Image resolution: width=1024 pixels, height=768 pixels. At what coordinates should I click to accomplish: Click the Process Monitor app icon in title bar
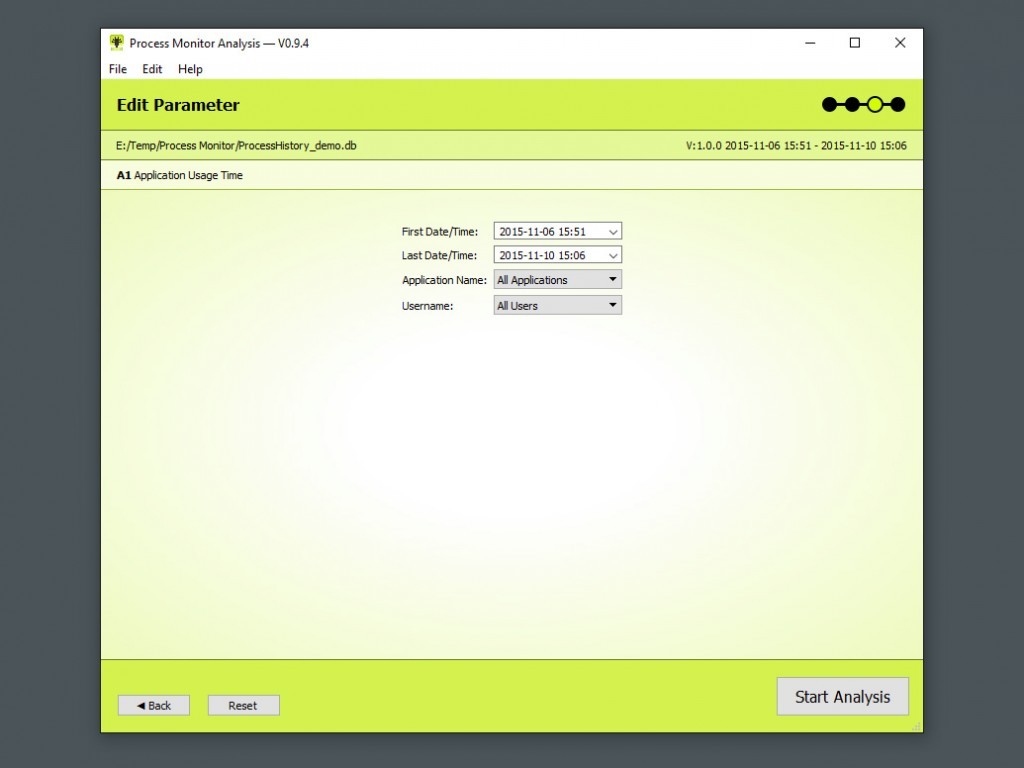pyautogui.click(x=117, y=43)
